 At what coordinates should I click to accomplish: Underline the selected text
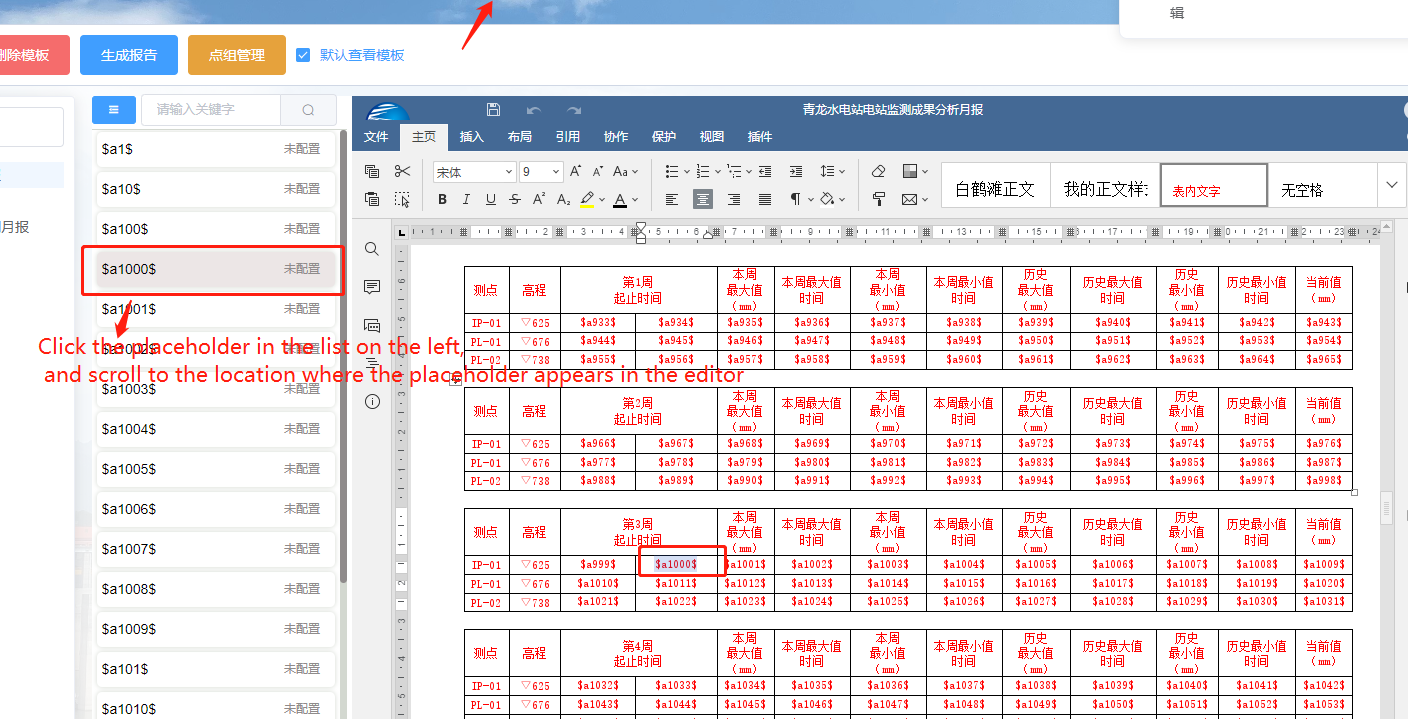[490, 199]
